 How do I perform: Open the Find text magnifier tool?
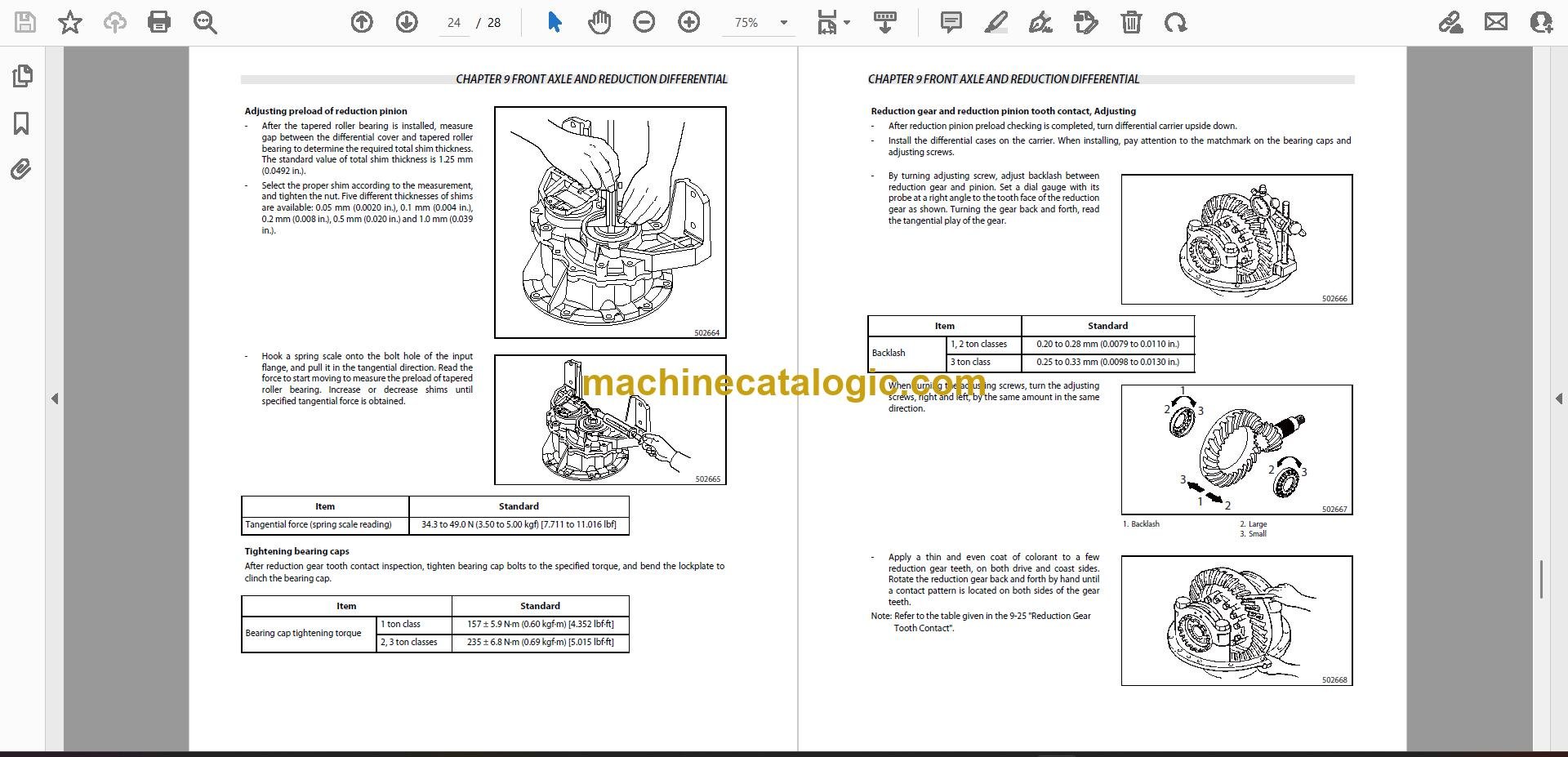[205, 22]
